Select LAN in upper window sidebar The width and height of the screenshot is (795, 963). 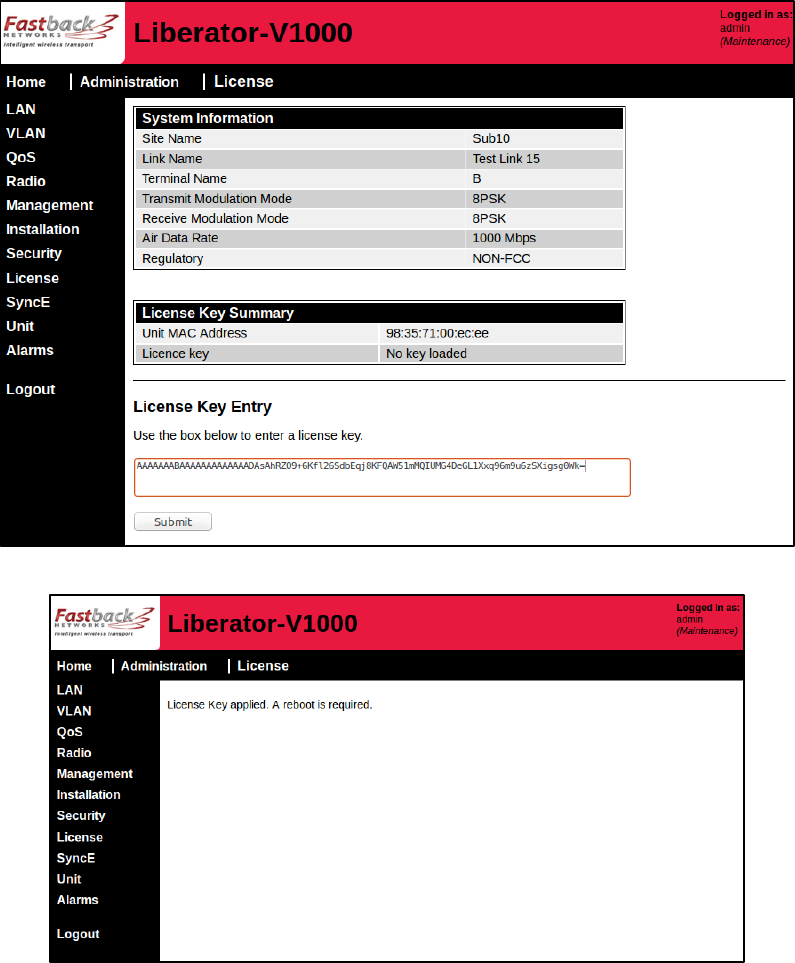tap(21, 109)
